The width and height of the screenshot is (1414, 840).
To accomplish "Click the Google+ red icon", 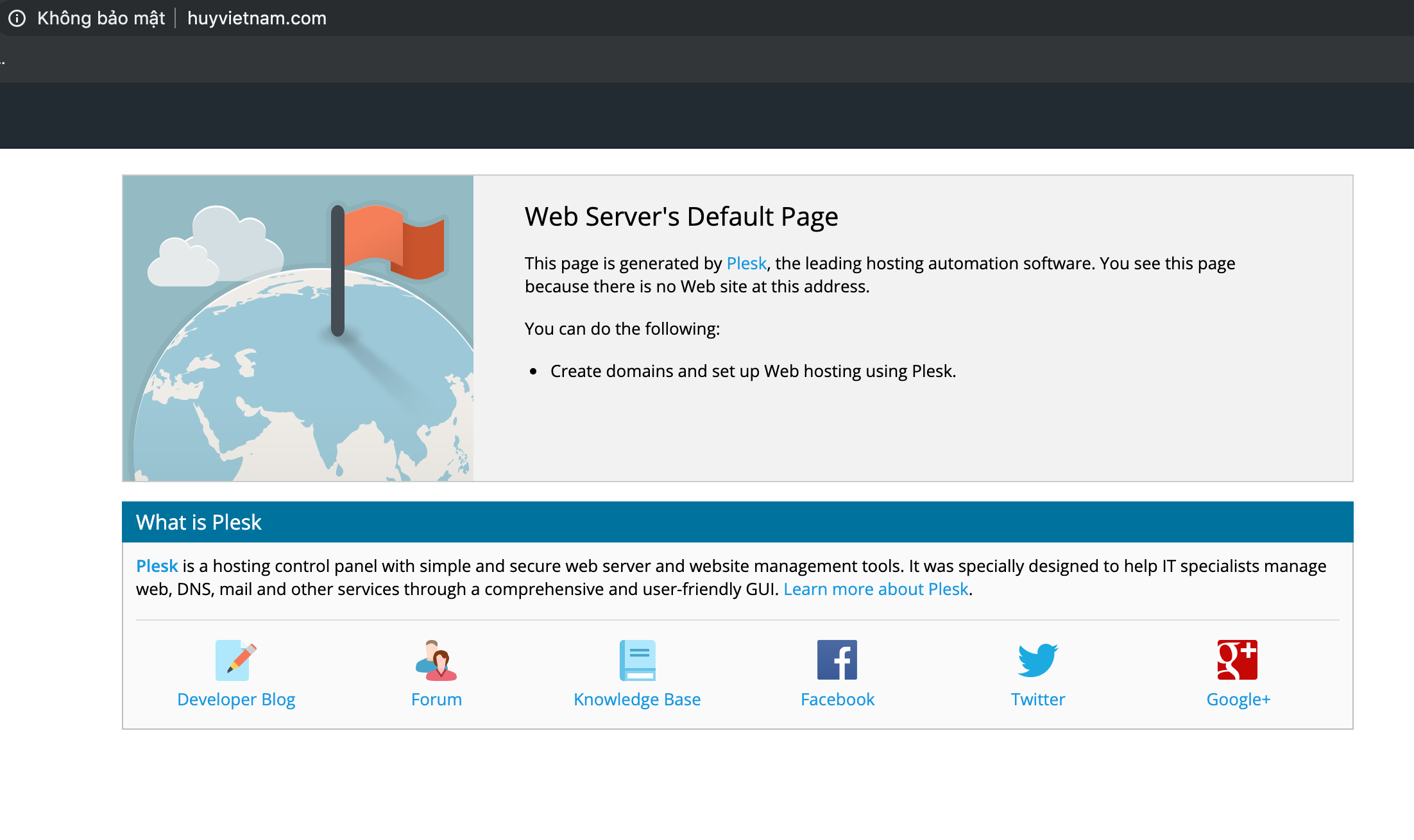I will click(1238, 660).
